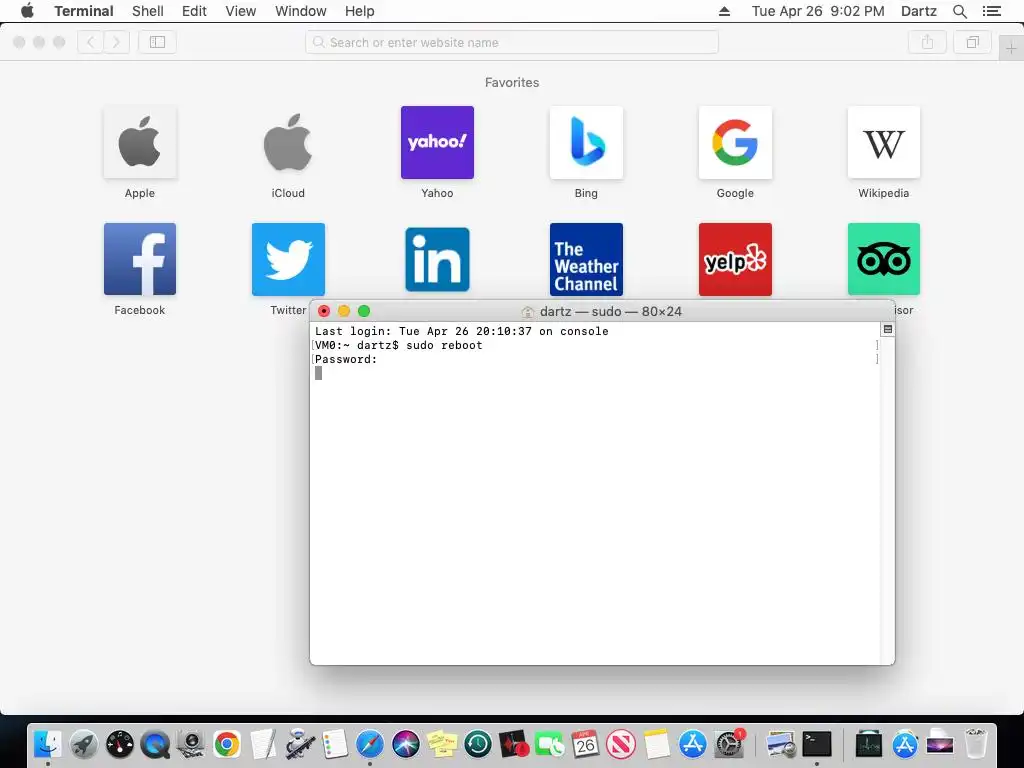The image size is (1024, 768).
Task: Open the iCloud favorite in Safari
Action: [x=288, y=142]
